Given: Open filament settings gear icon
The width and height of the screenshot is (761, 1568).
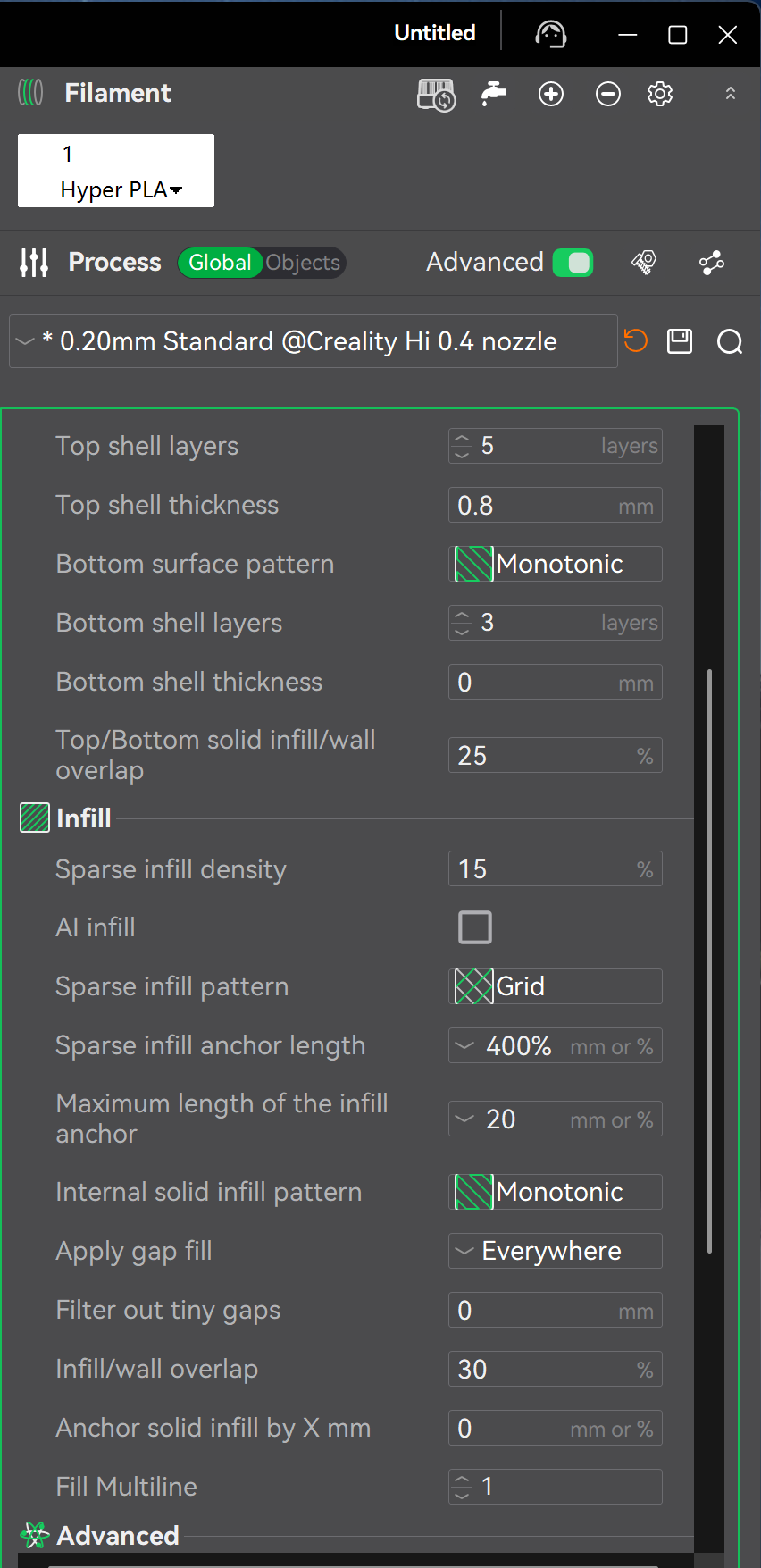Looking at the screenshot, I should click(x=660, y=94).
